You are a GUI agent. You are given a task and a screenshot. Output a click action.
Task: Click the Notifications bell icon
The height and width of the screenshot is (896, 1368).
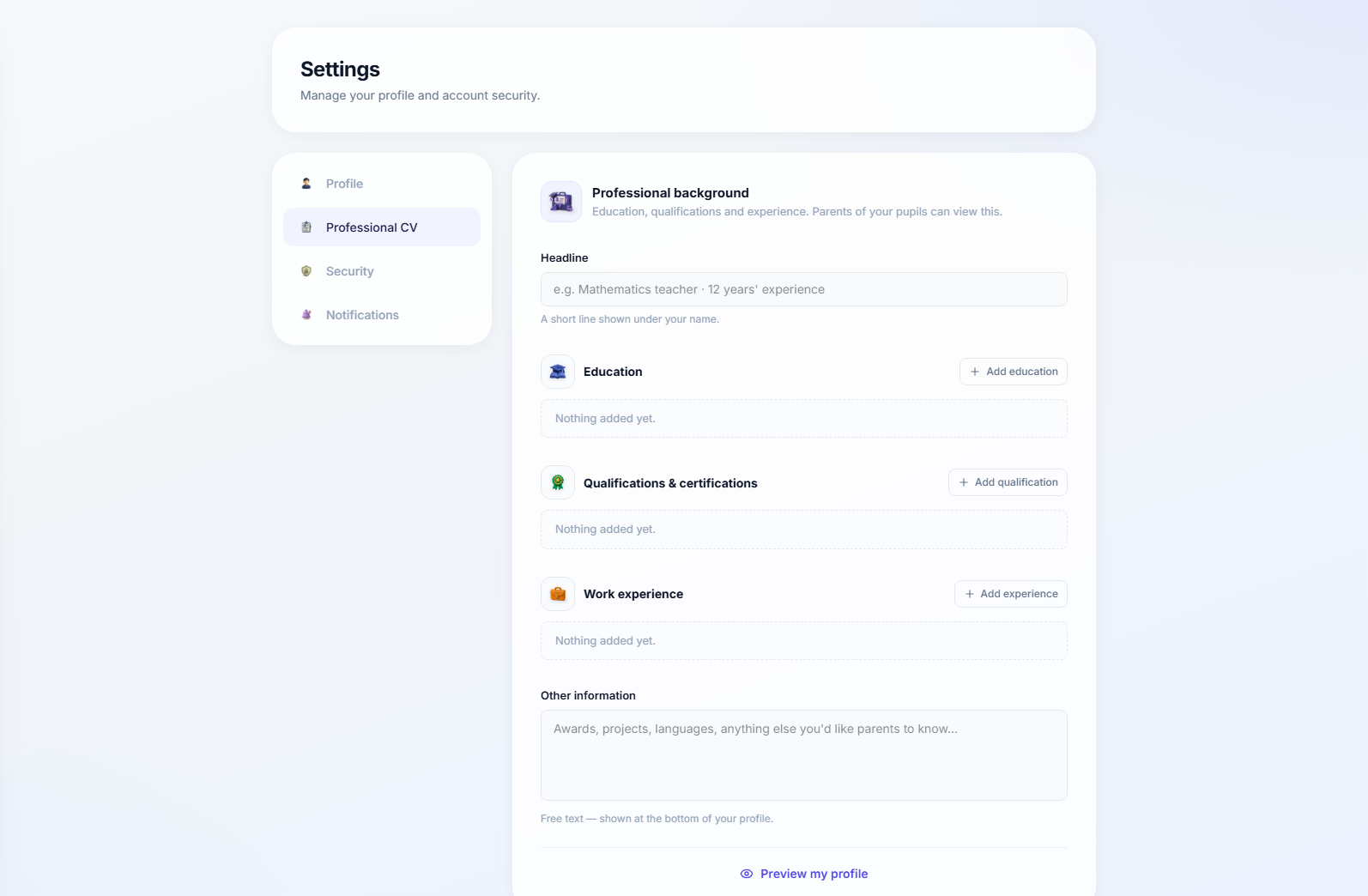(306, 315)
